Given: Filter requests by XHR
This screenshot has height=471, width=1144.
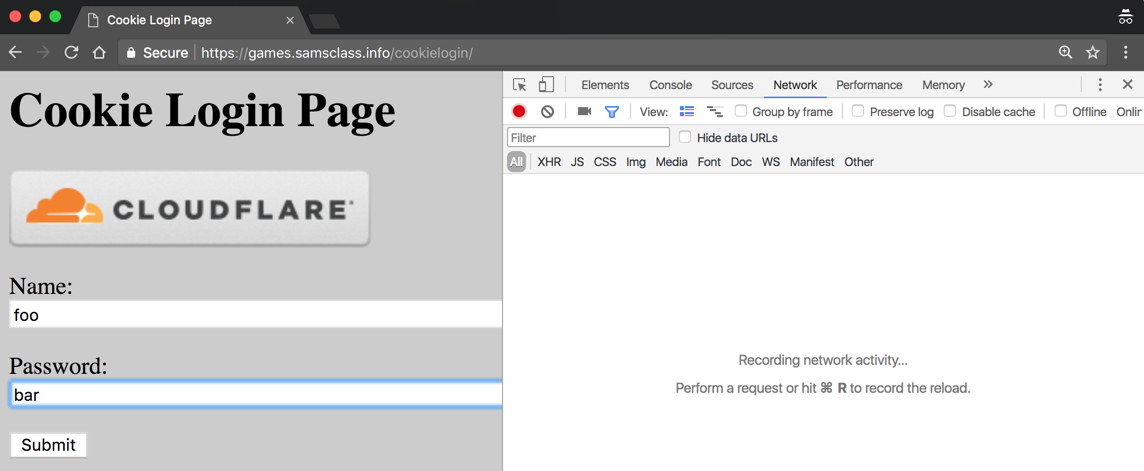Looking at the screenshot, I should tap(549, 162).
